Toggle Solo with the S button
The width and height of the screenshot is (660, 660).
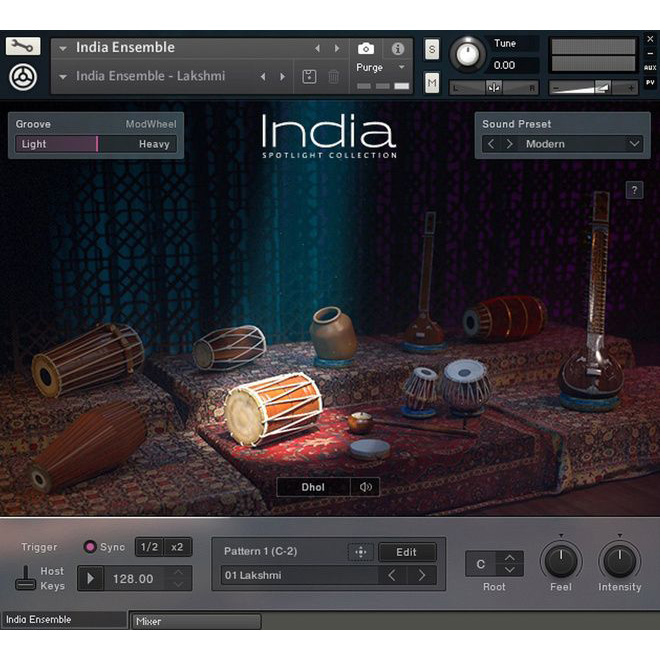432,50
